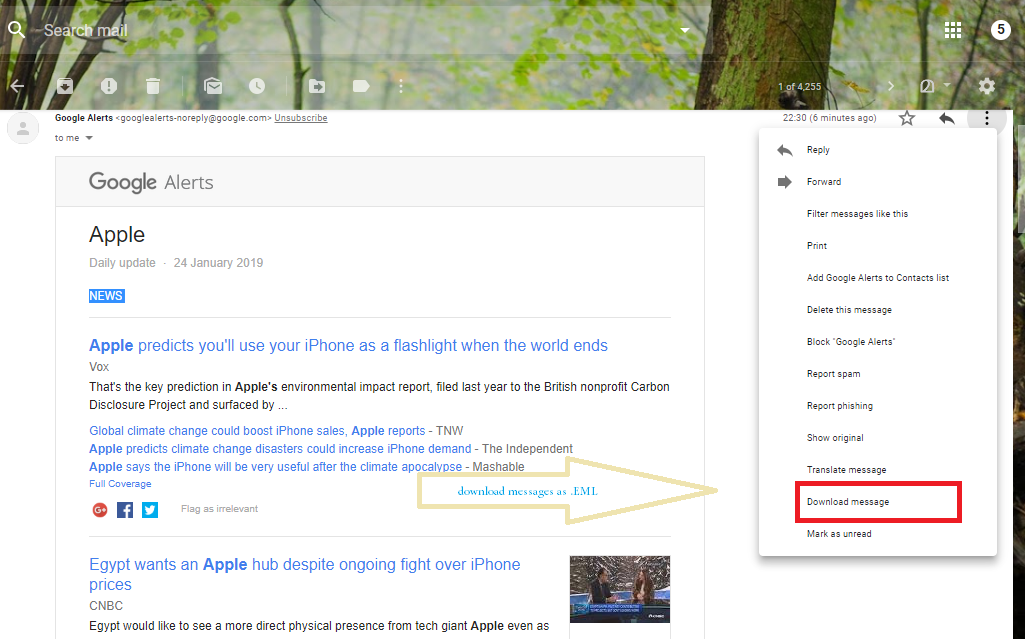
Task: Open the search options dropdown arrow
Action: 684,30
